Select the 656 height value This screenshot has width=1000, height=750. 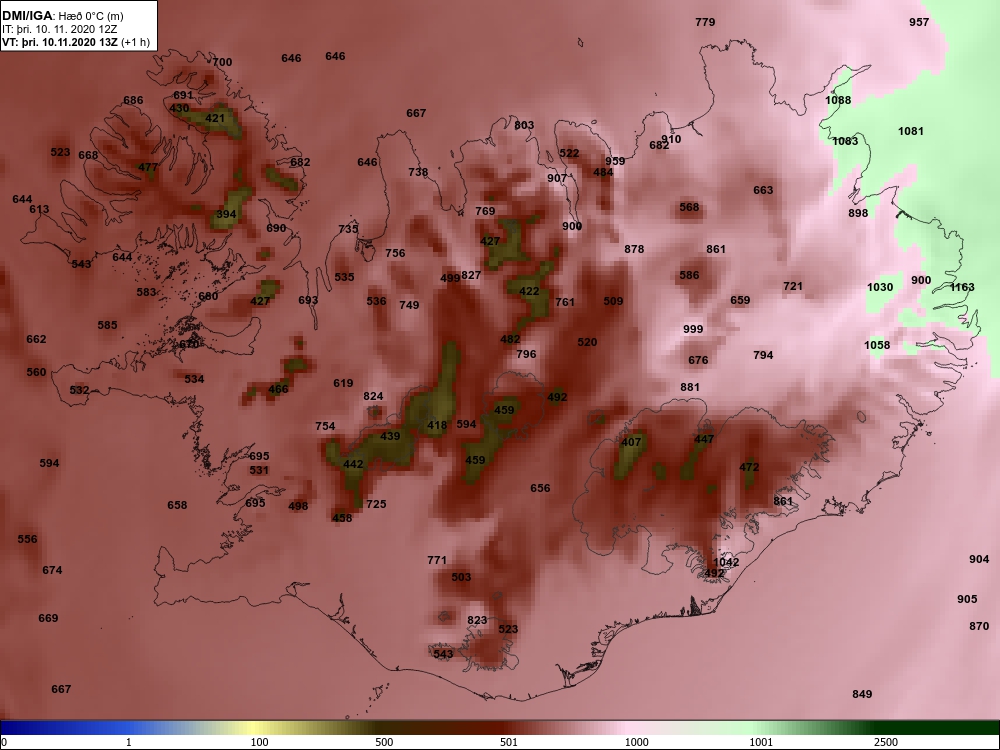coord(540,488)
